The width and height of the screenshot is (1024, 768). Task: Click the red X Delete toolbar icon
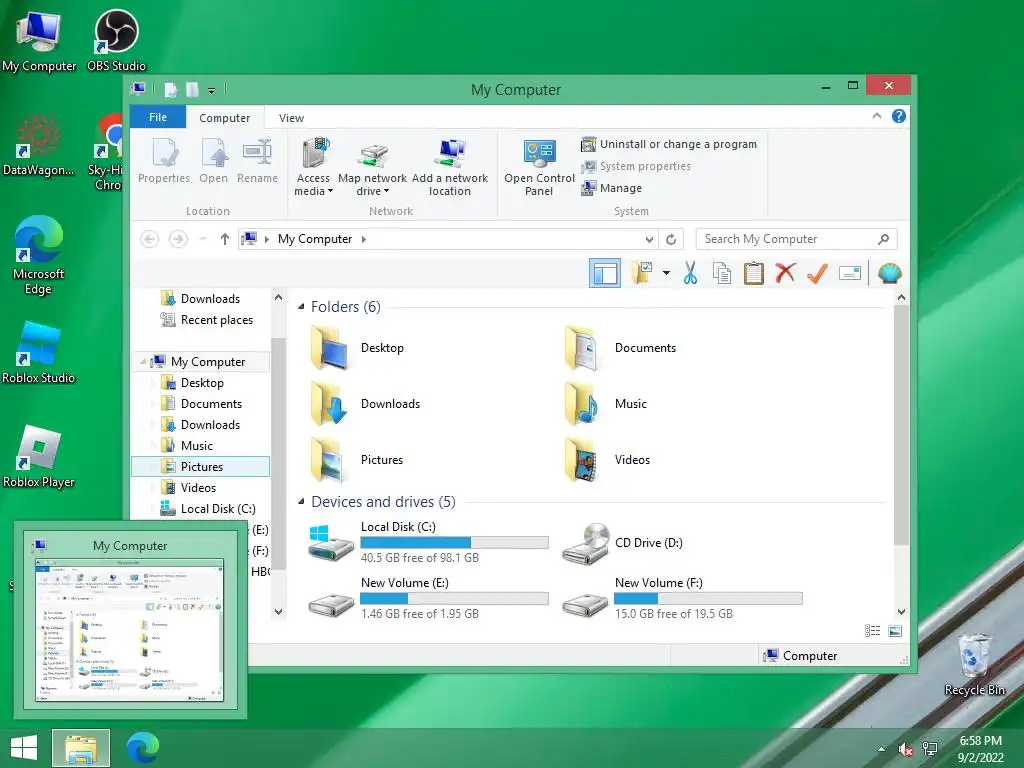786,273
